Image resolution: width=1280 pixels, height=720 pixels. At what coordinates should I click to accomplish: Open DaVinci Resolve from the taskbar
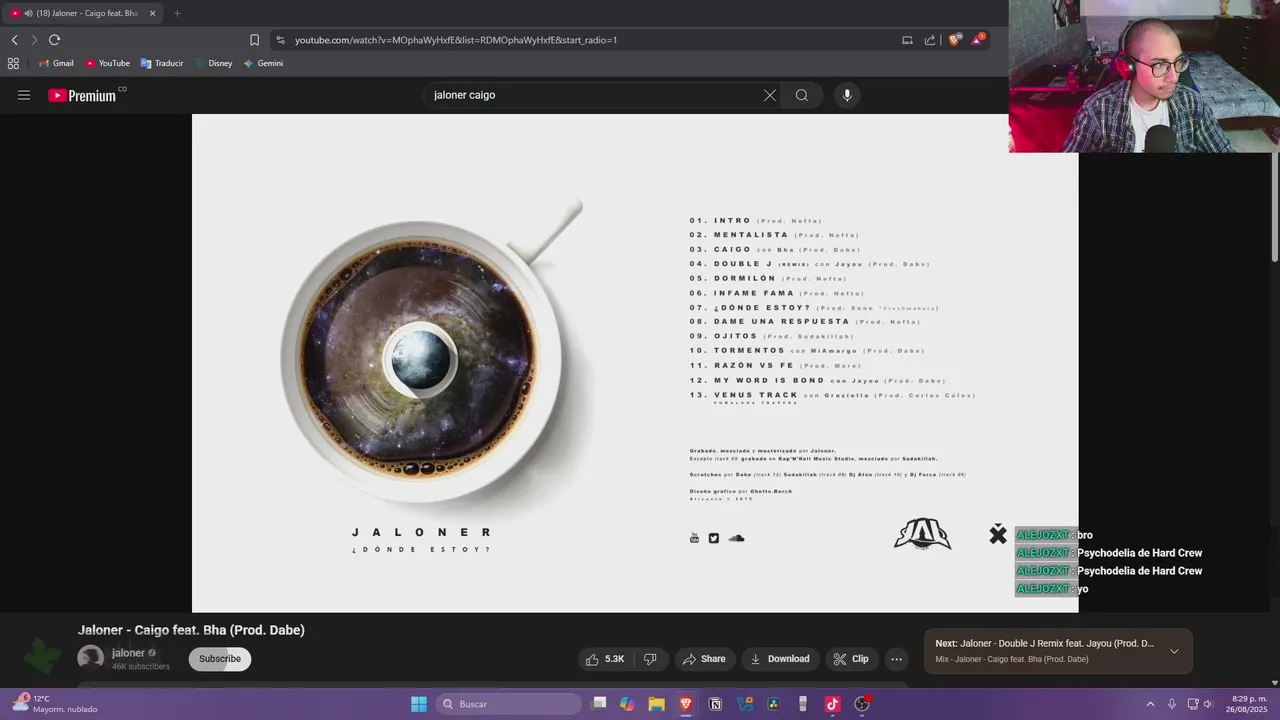(773, 704)
